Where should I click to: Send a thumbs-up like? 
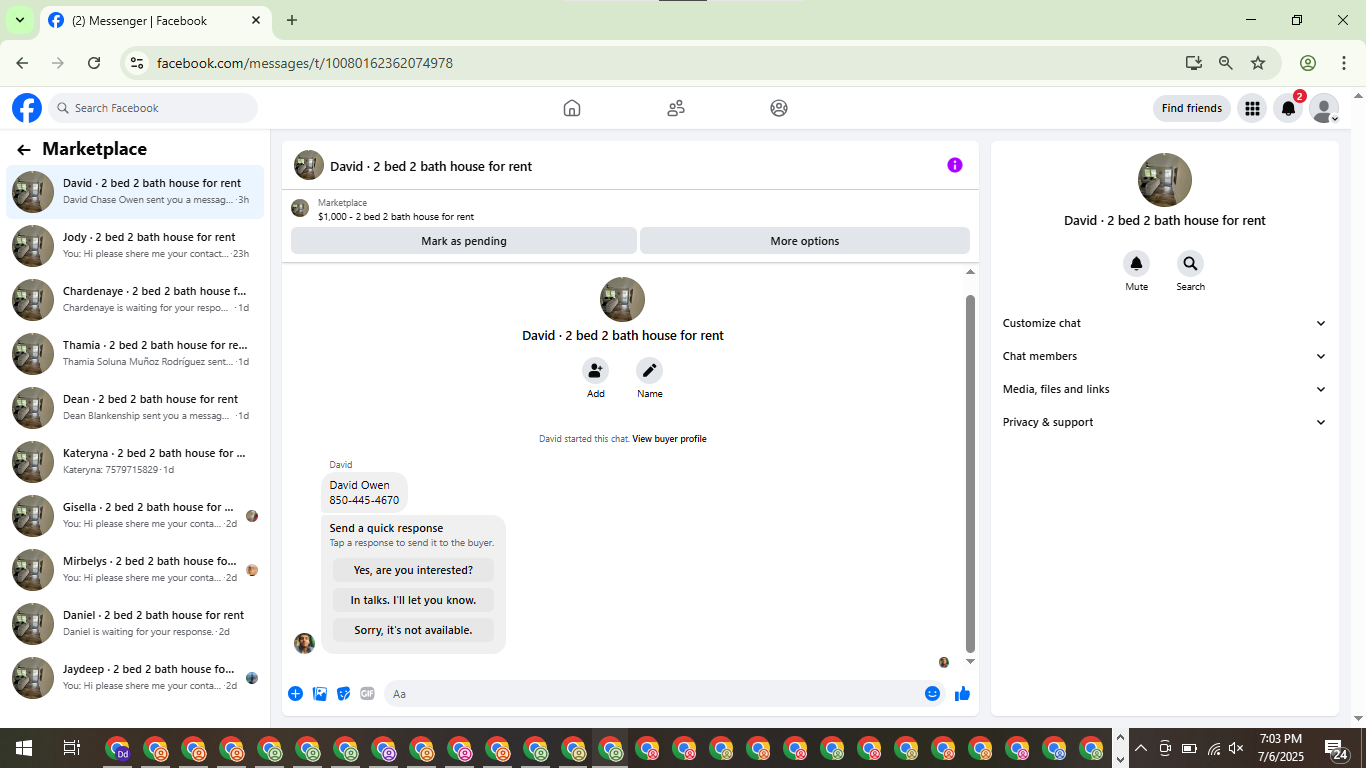962,694
